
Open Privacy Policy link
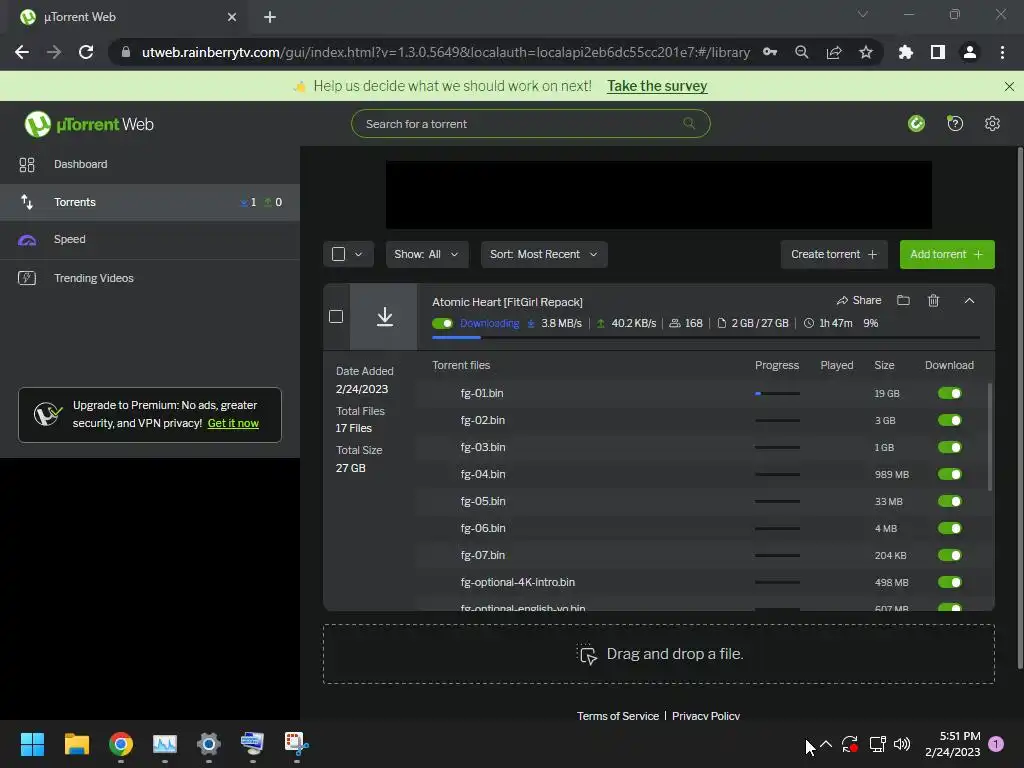[x=705, y=716]
